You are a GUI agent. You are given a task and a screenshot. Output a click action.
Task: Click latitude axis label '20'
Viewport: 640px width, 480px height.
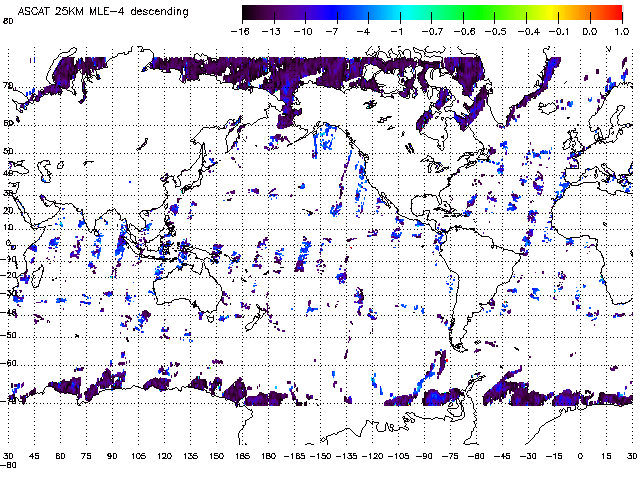tap(8, 211)
